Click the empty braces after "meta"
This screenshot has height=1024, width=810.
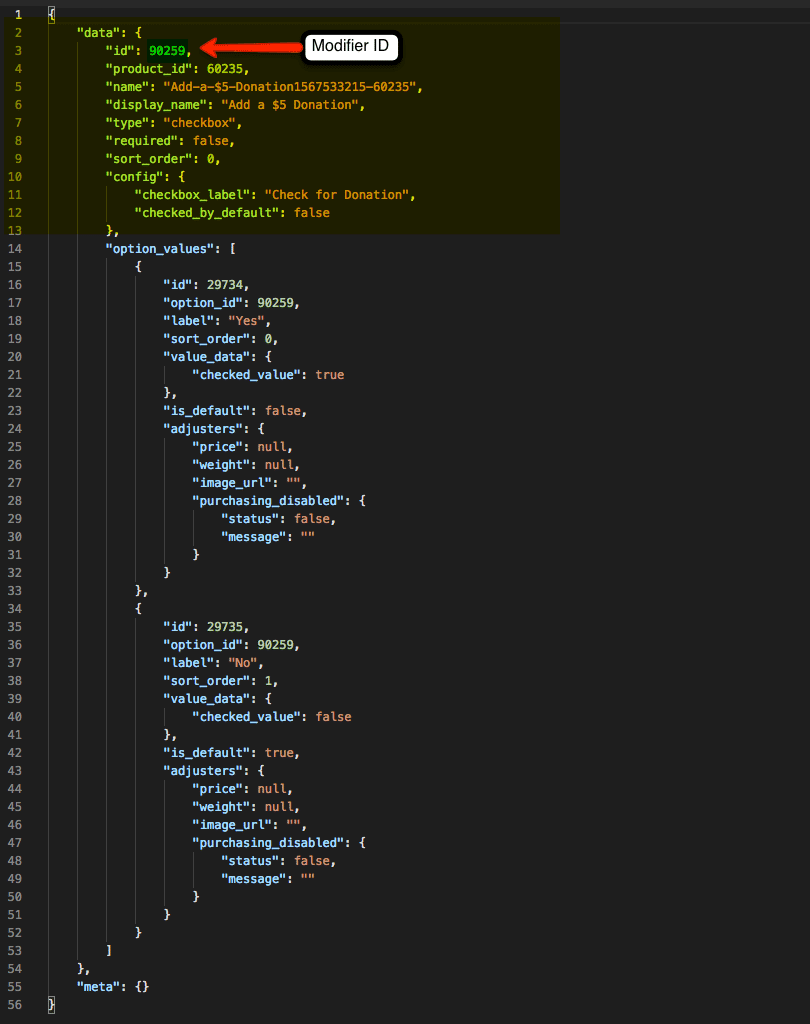click(142, 987)
